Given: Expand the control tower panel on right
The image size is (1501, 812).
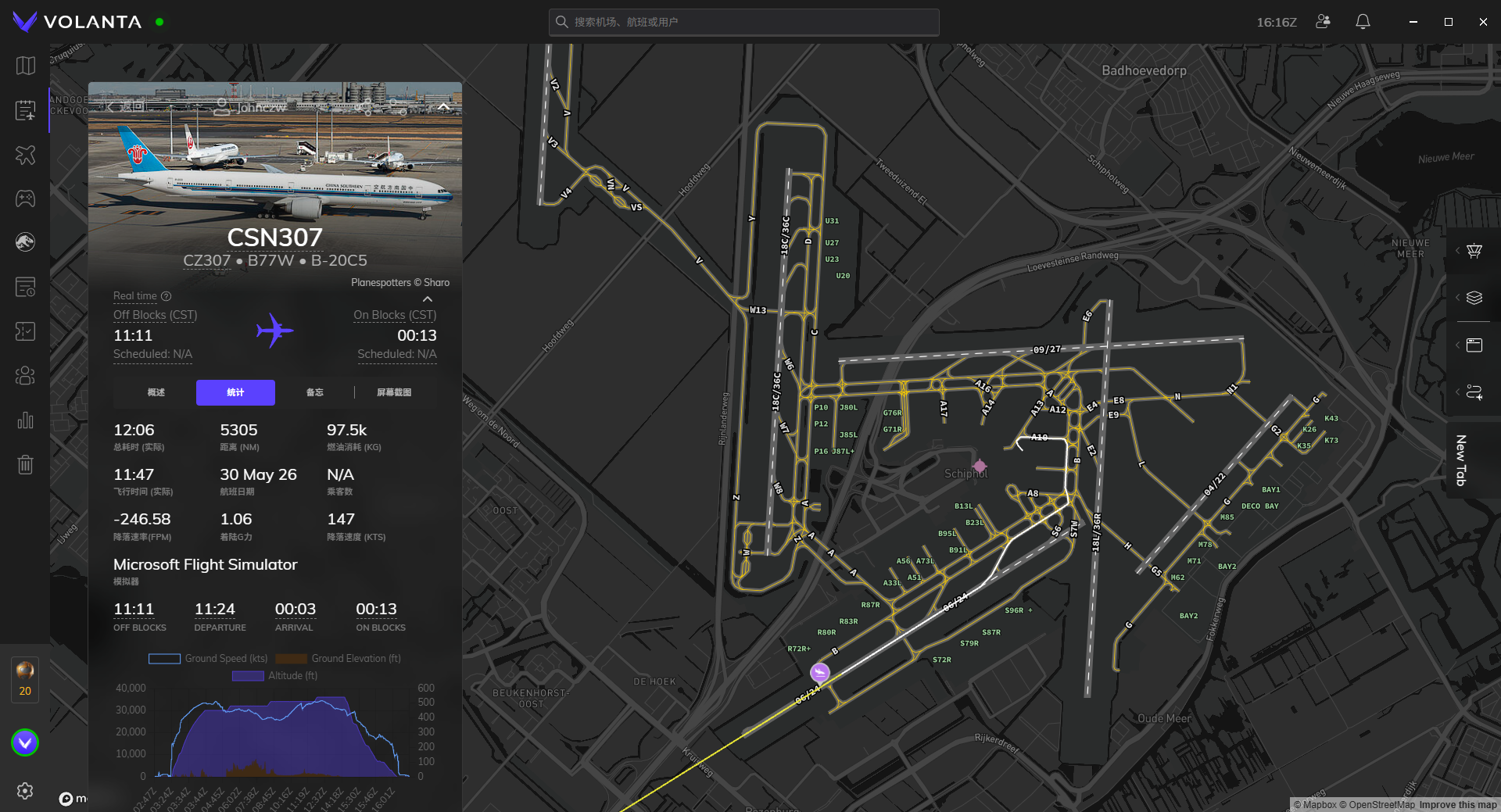Looking at the screenshot, I should (x=1474, y=251).
